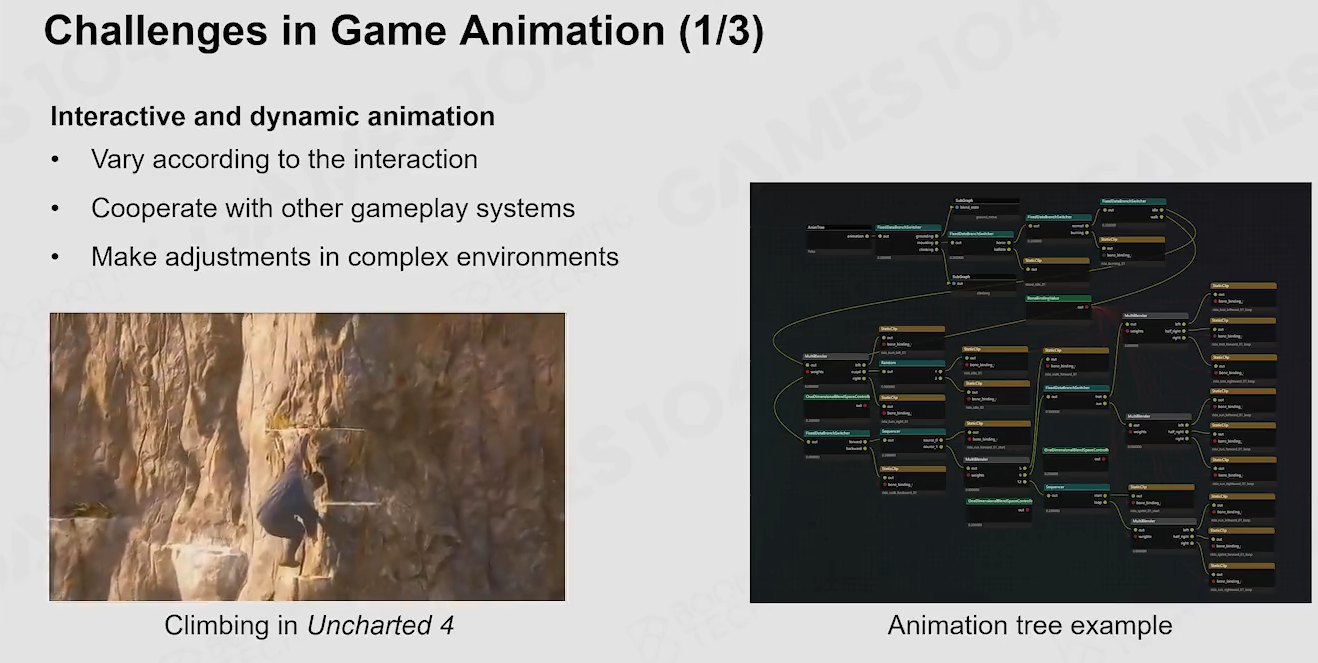Click 'Make adjustments in complex environments' bullet
Viewport: 1318px width, 663px height.
coord(355,257)
